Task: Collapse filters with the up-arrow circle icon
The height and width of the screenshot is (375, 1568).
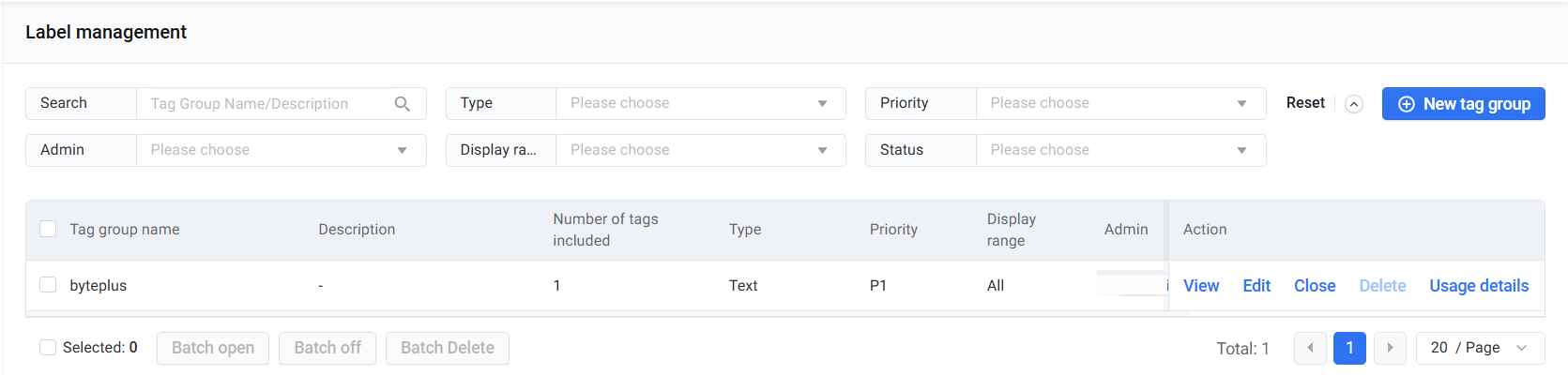Action: tap(1353, 104)
